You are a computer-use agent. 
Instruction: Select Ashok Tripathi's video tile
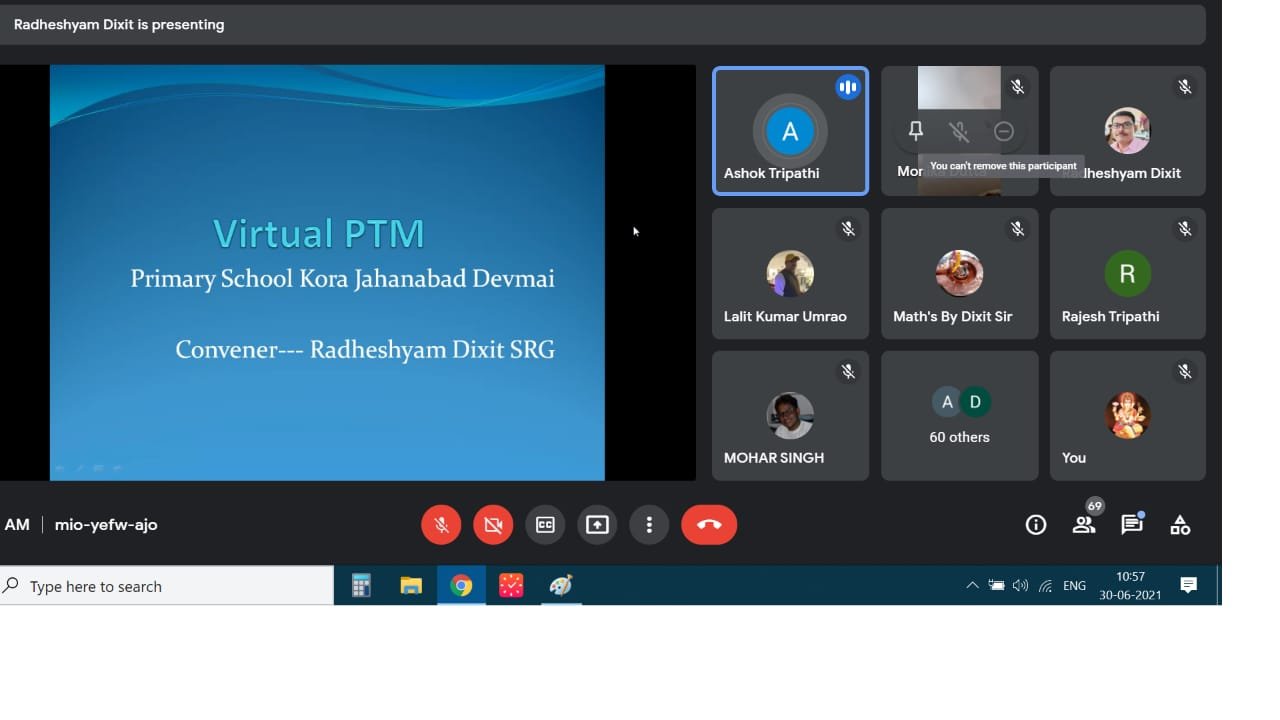790,131
